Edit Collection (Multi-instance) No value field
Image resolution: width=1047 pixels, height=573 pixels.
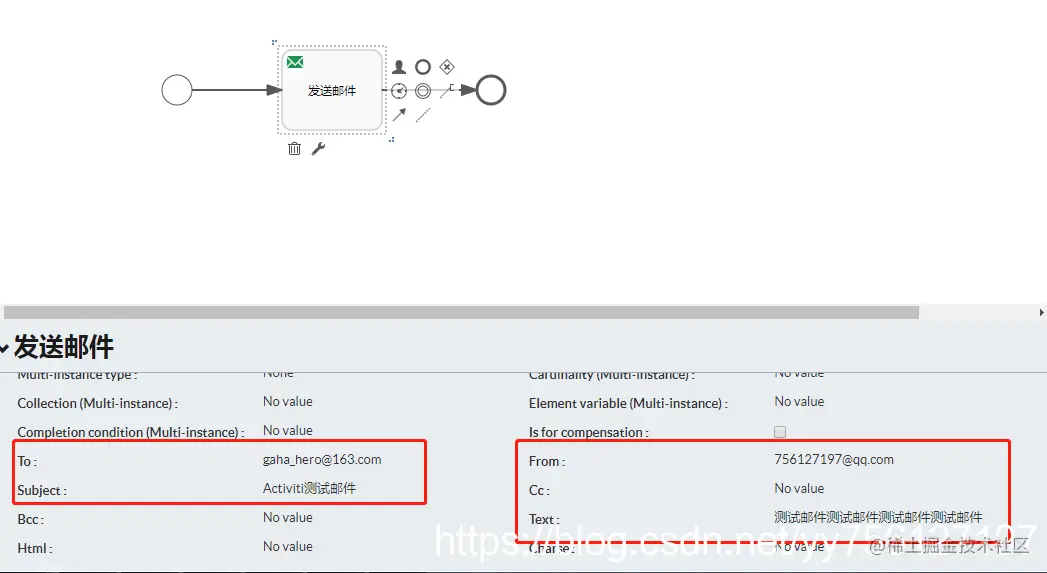(x=287, y=401)
